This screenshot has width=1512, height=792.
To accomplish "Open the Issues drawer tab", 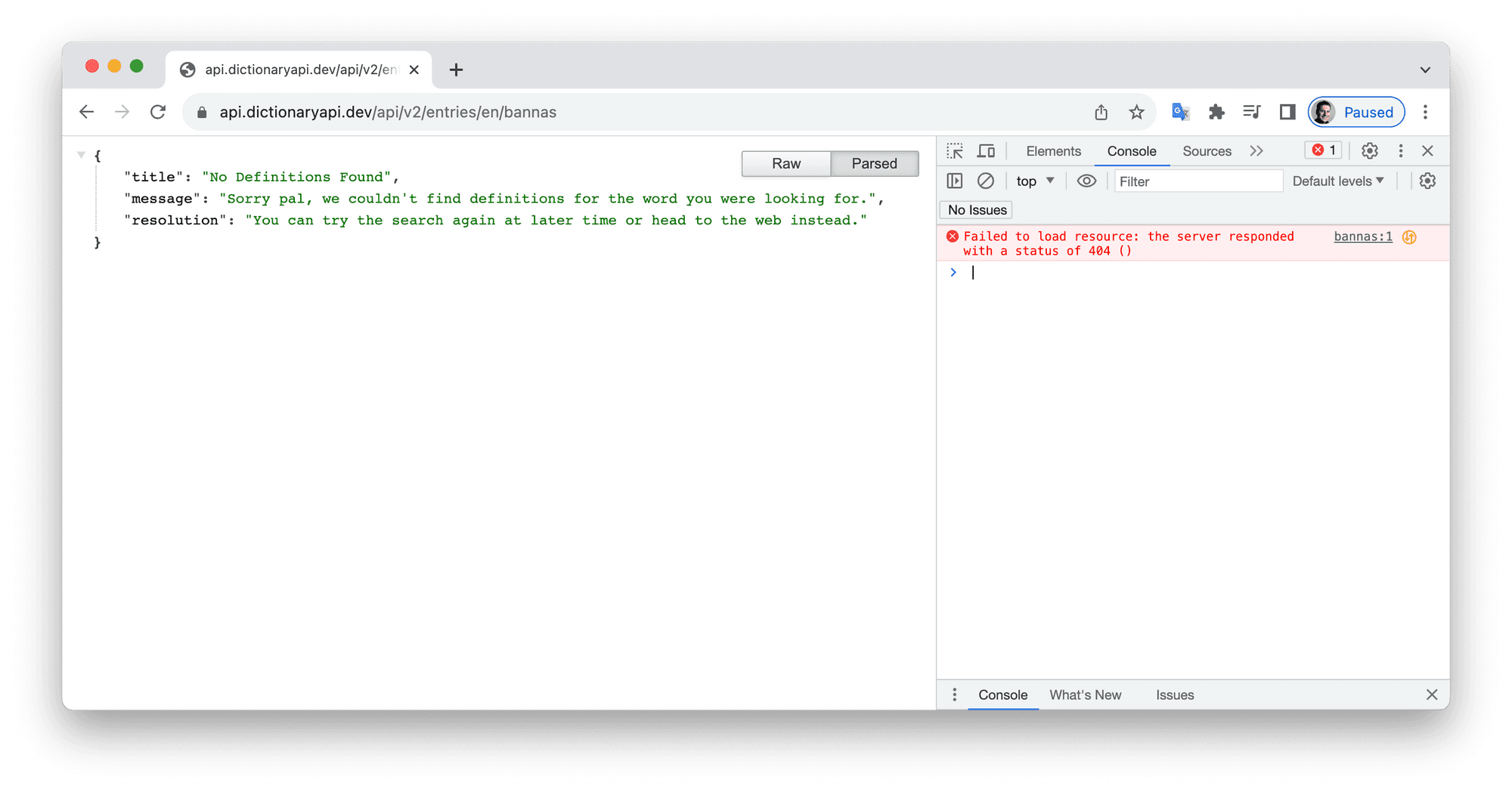I will [1175, 695].
